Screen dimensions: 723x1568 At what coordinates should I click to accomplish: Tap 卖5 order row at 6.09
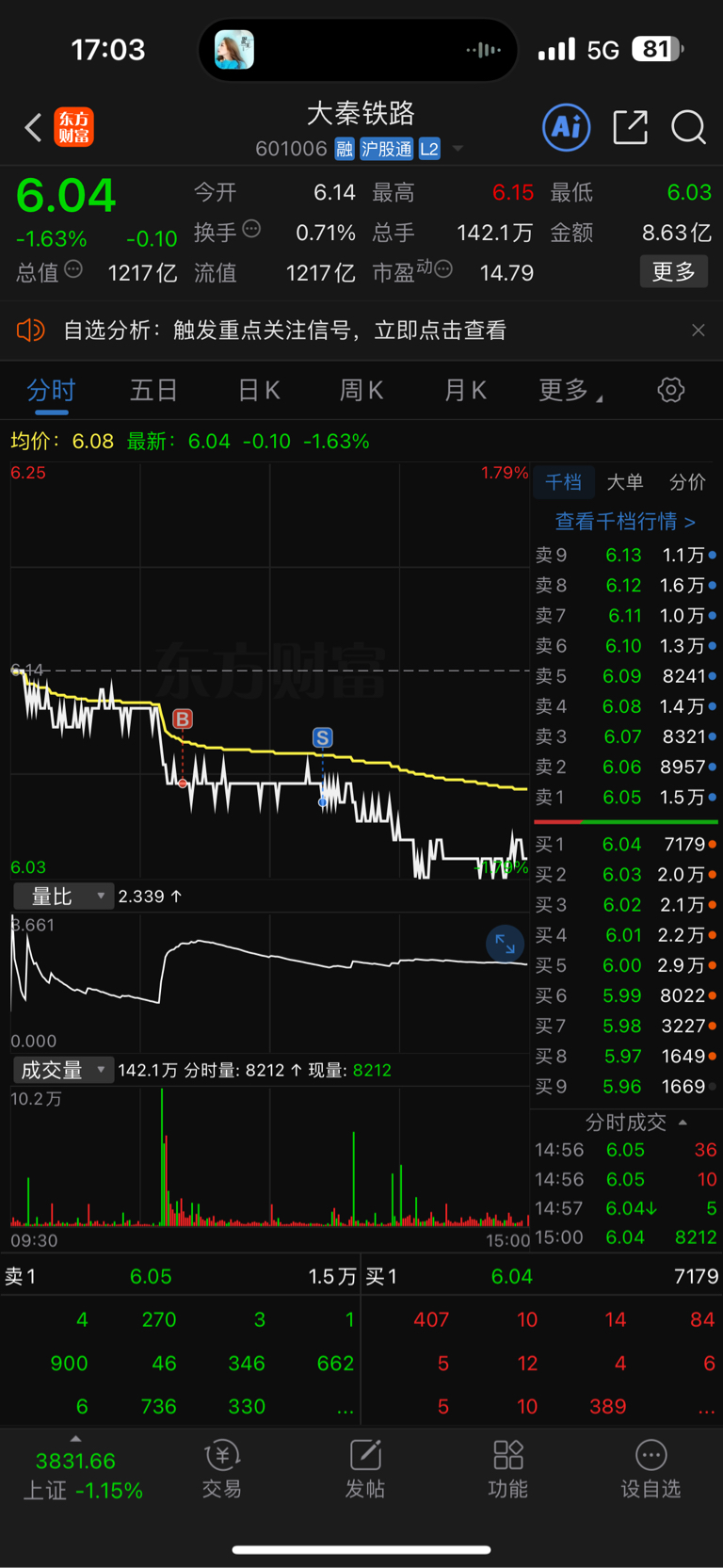click(x=626, y=676)
